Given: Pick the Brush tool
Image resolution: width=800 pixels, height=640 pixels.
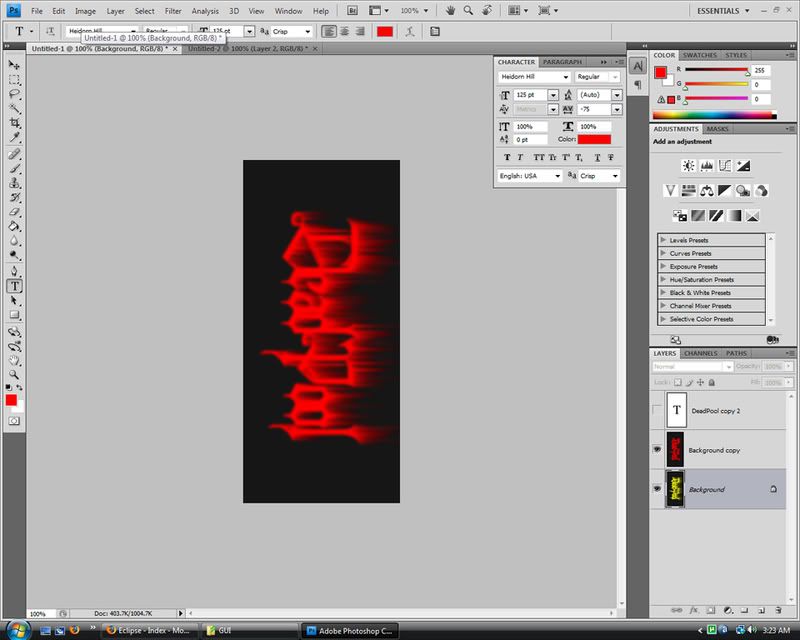Looking at the screenshot, I should tap(14, 168).
